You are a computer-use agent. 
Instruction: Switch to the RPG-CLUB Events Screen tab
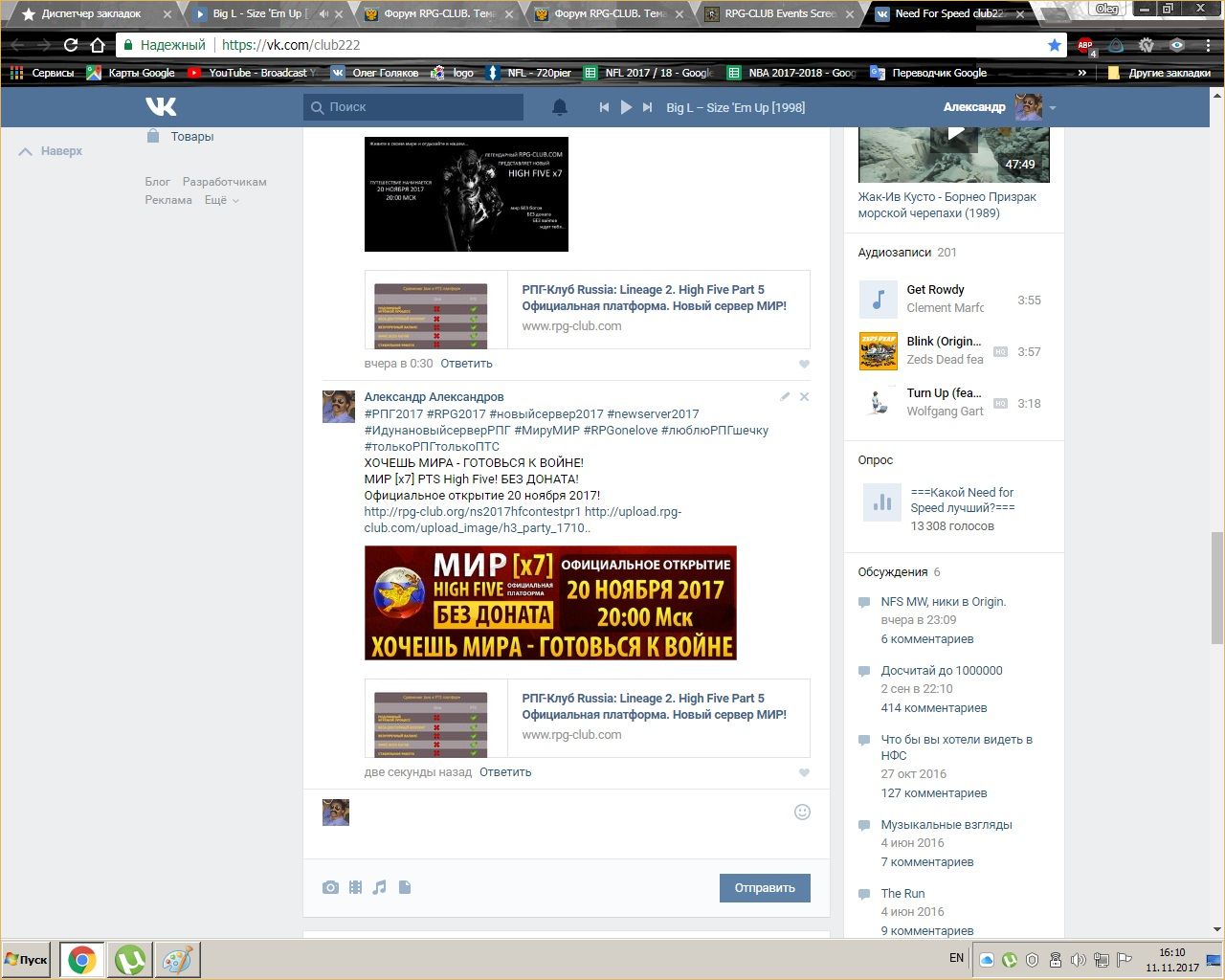click(x=780, y=13)
